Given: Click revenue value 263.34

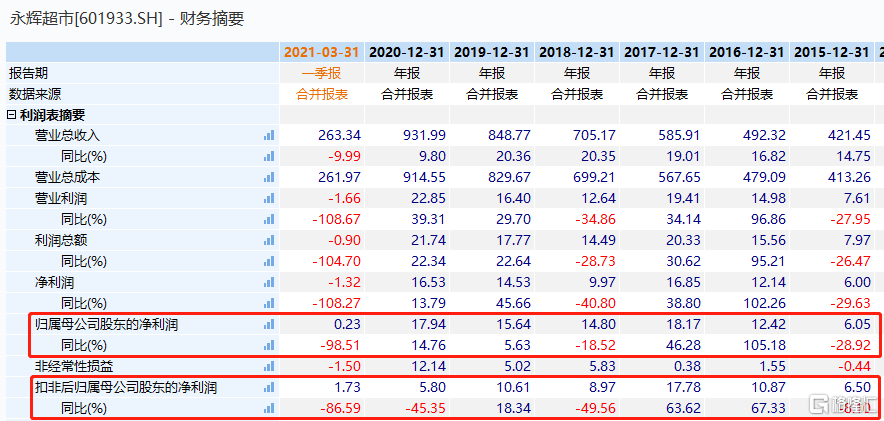Looking at the screenshot, I should point(339,135).
